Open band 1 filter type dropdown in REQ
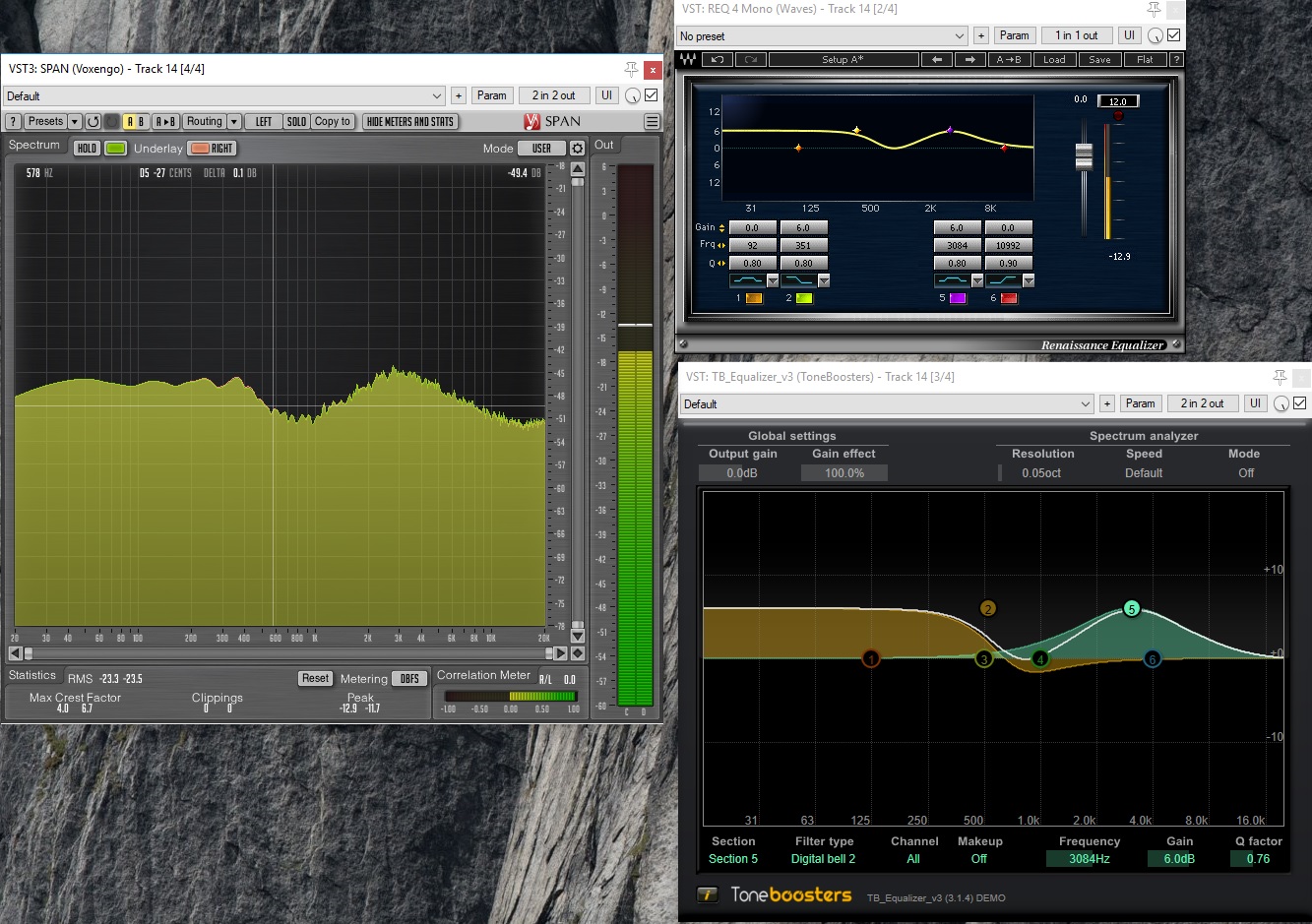 click(x=773, y=281)
